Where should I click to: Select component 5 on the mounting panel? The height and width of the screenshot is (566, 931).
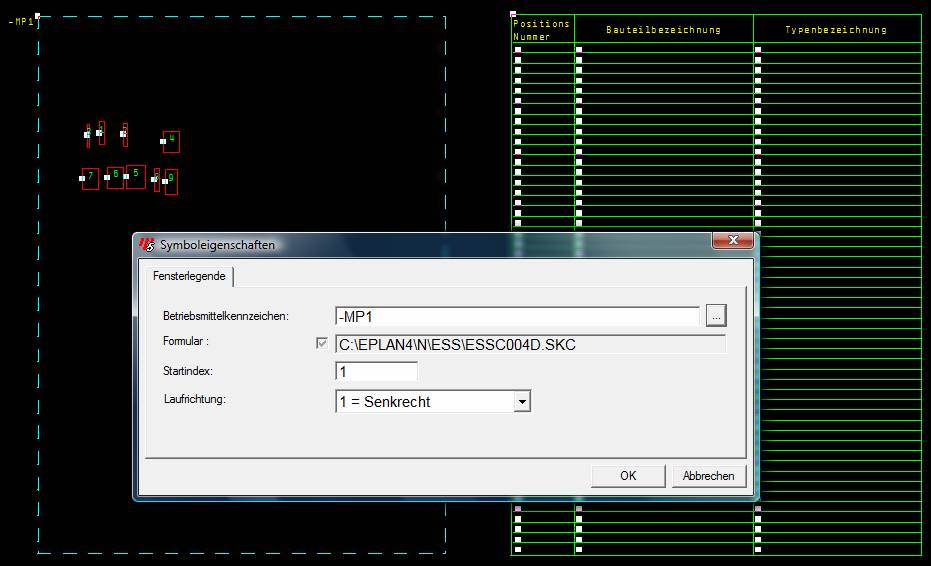click(135, 176)
